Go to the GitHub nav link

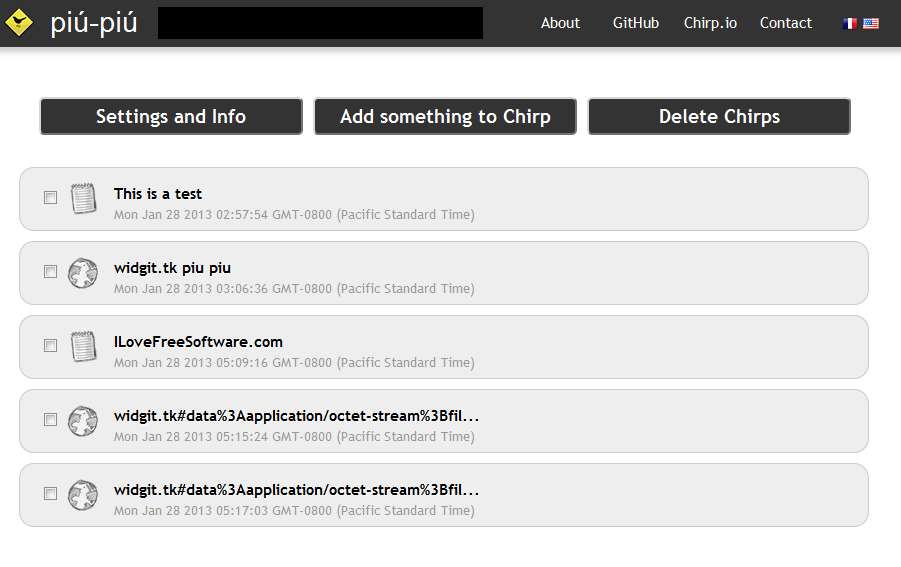click(x=636, y=23)
